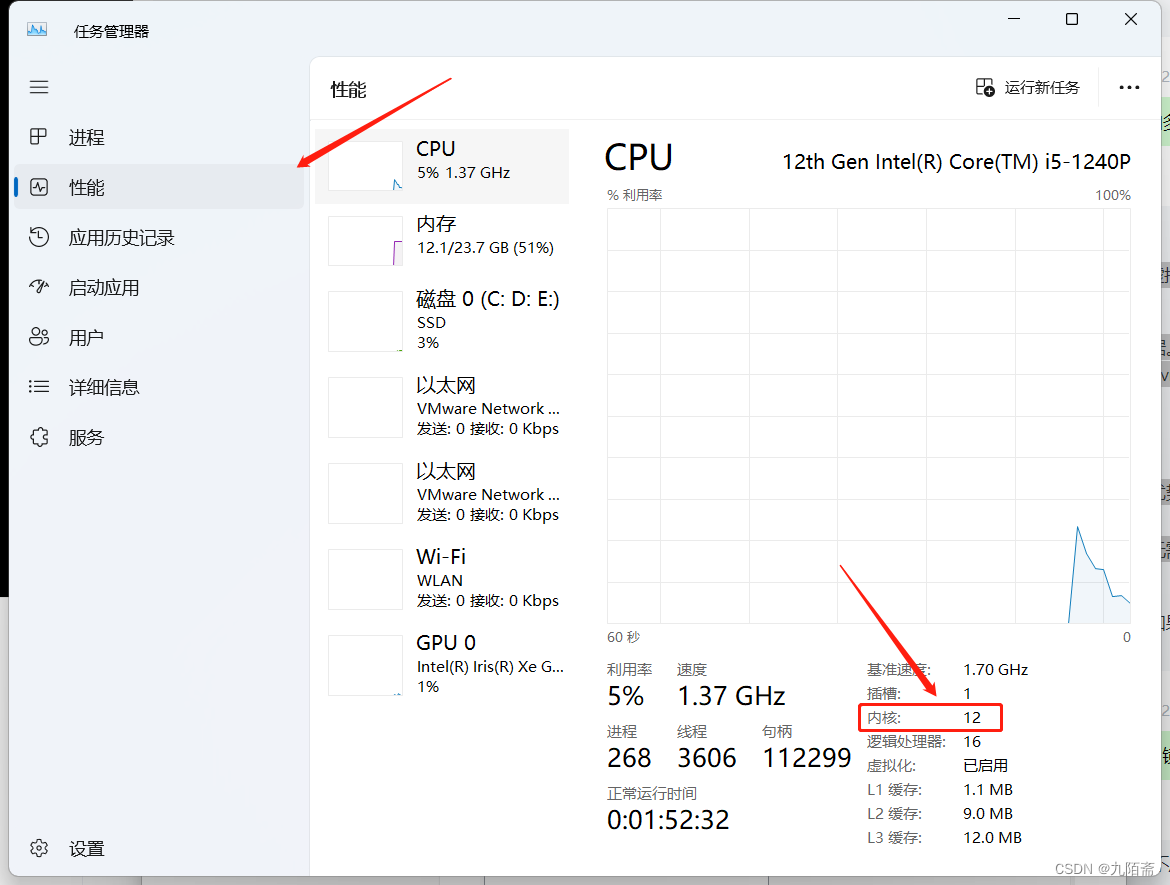
Task: Click the Run new task (运行新任务) icon
Action: coord(985,87)
